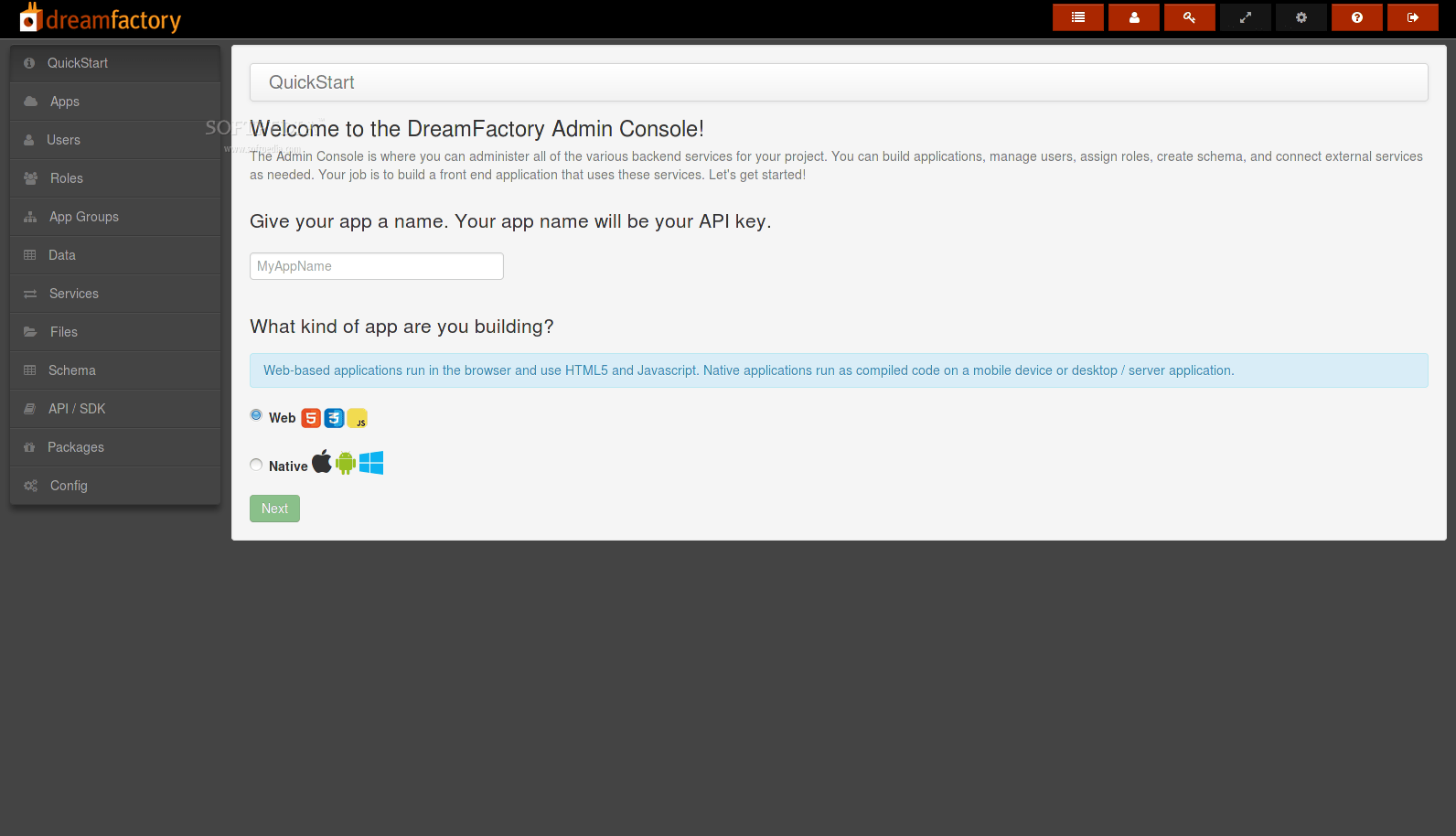Click the 'What kind of app are you building?' heading
The image size is (1456, 836).
[401, 327]
